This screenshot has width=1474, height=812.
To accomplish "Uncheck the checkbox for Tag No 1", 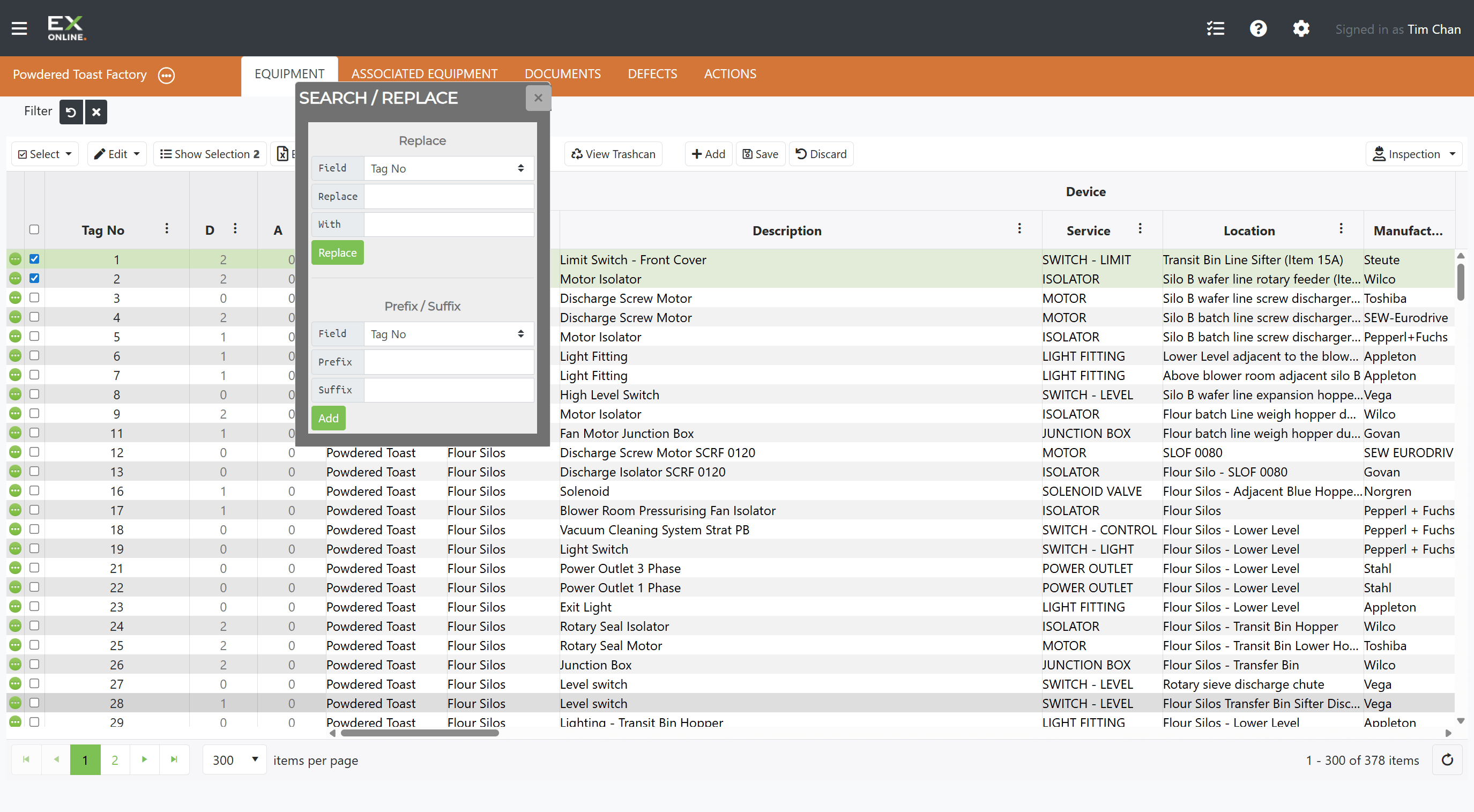I will click(x=34, y=259).
